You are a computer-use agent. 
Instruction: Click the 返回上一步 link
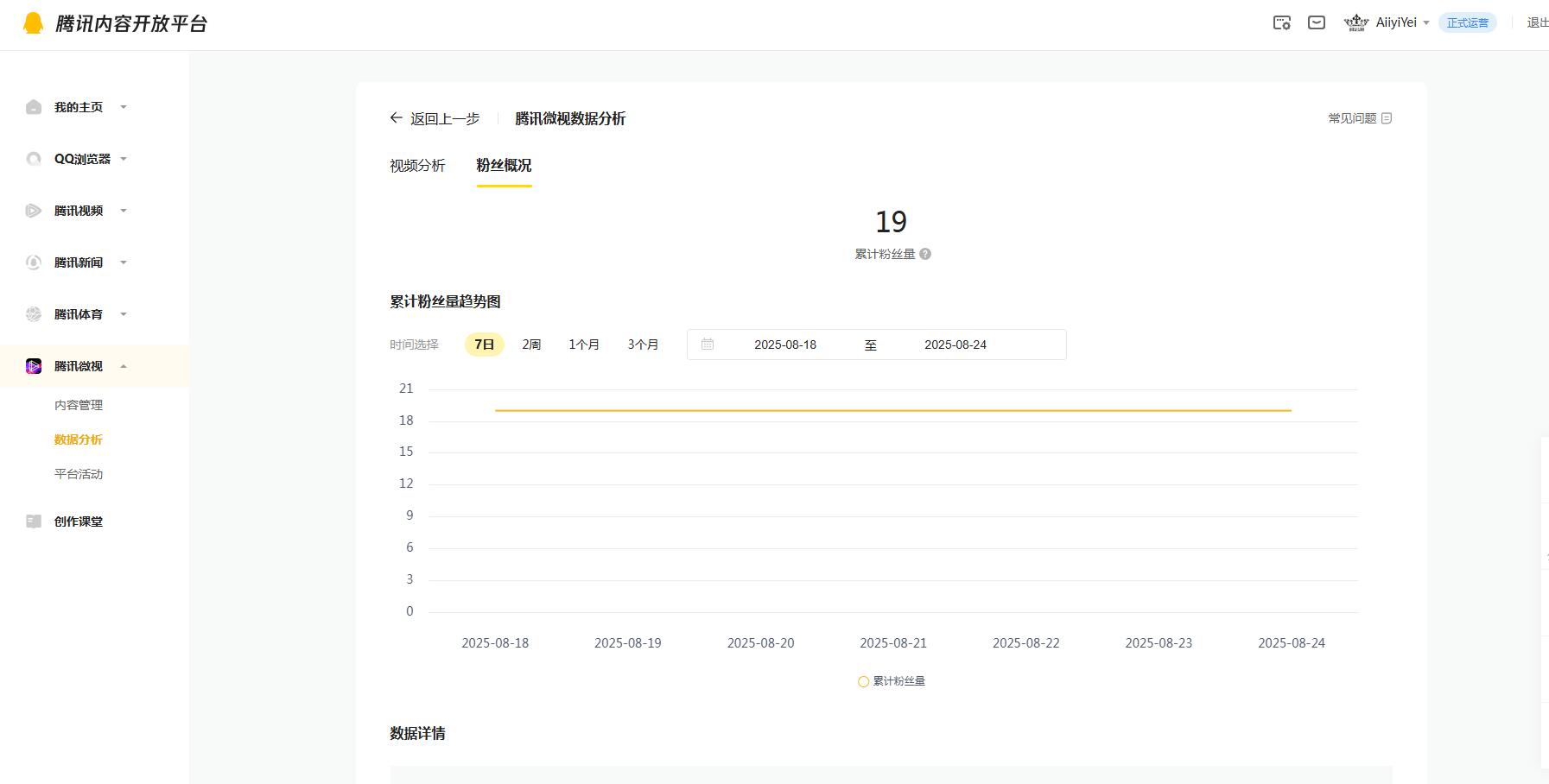click(445, 119)
